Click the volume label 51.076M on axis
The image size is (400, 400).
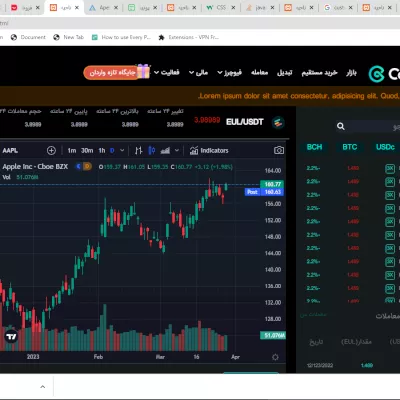point(273,335)
